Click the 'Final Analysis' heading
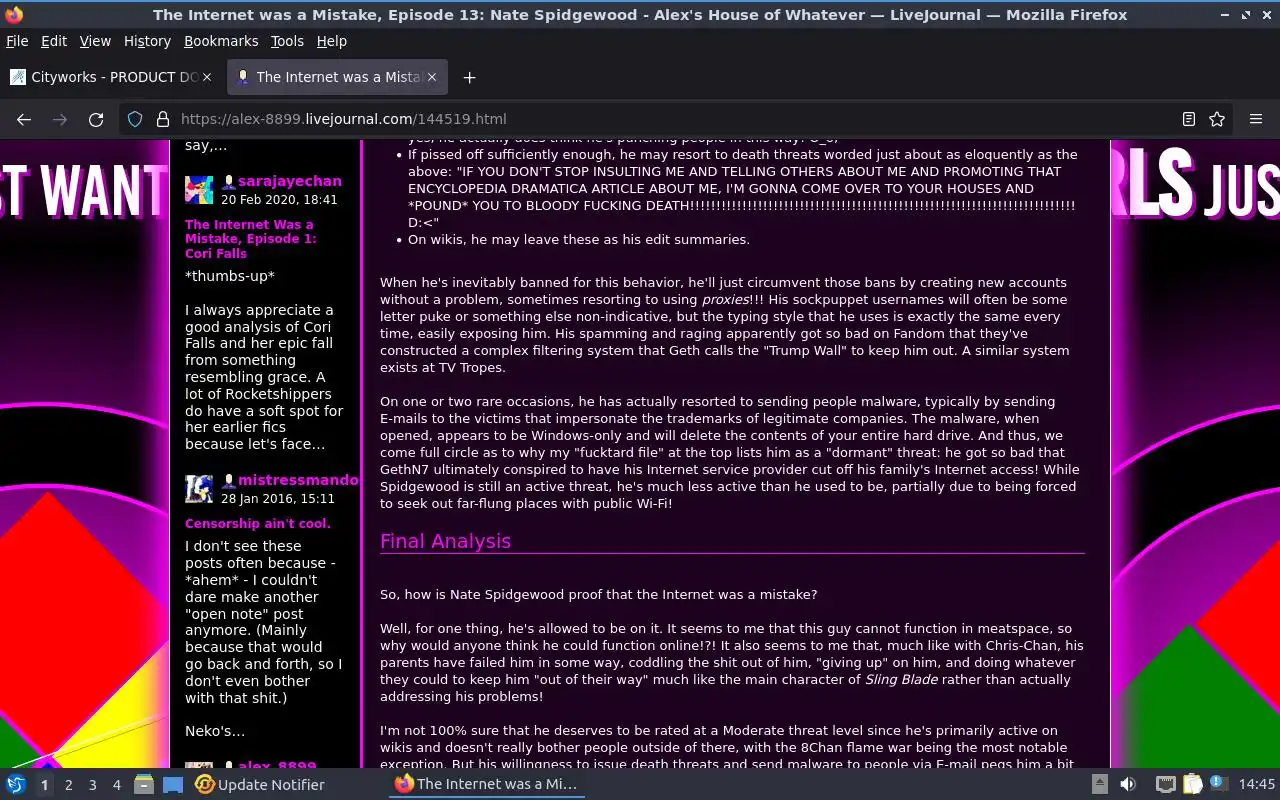1280x800 pixels. click(445, 541)
